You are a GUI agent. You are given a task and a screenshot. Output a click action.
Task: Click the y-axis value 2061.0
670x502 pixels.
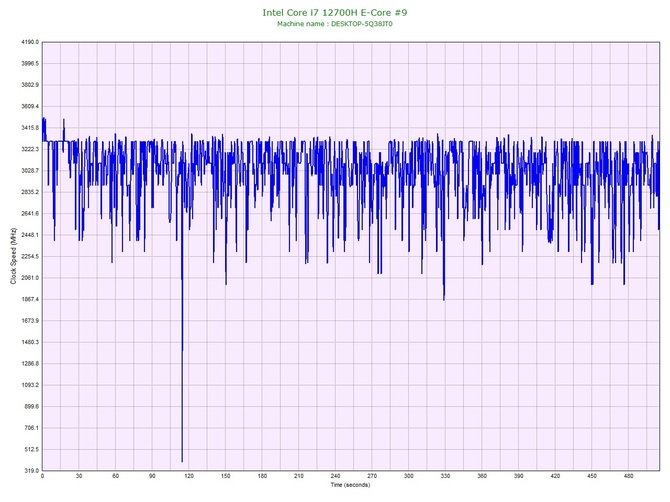(x=30, y=278)
